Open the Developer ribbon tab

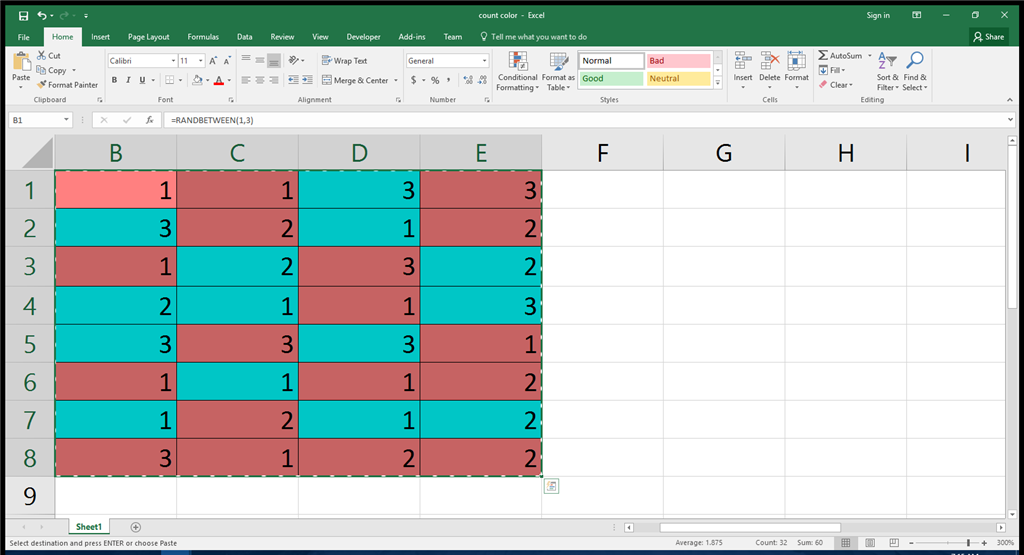(363, 37)
